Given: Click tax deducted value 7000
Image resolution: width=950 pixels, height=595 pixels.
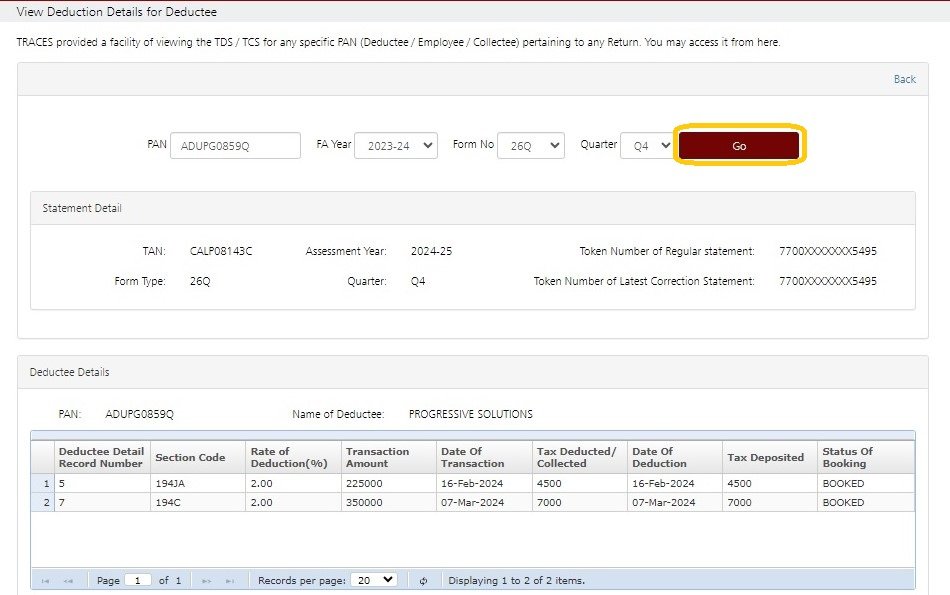Looking at the screenshot, I should (579, 502).
